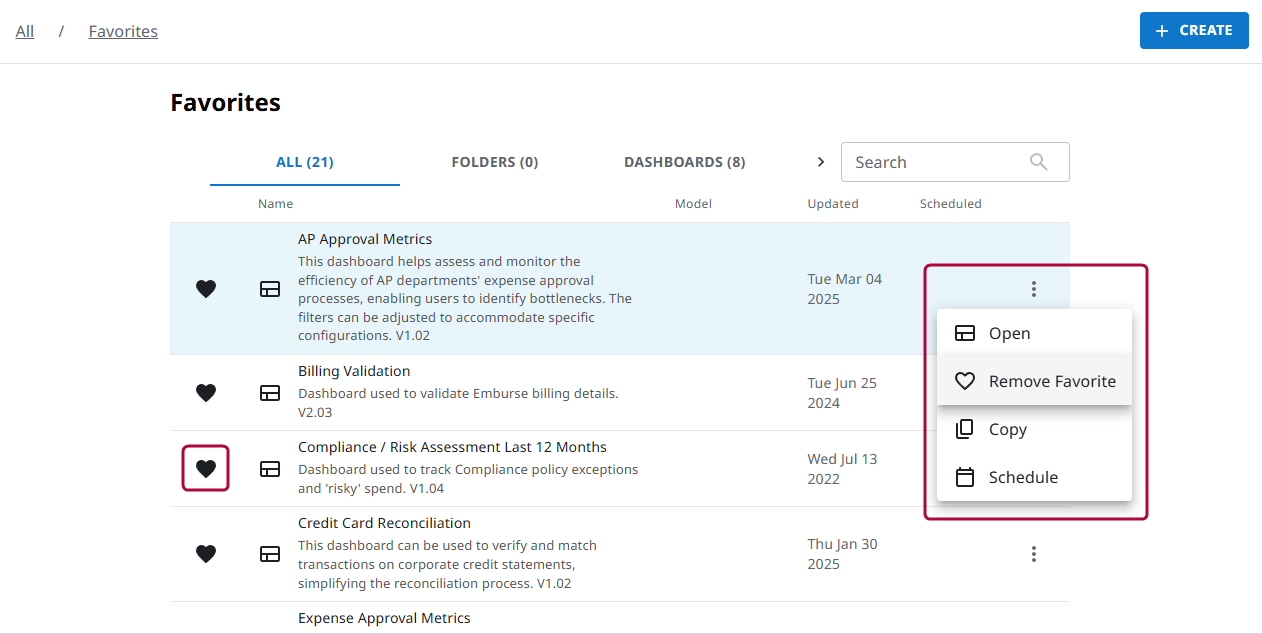Unfavorite Billing Validation via its heart toggle

point(206,393)
